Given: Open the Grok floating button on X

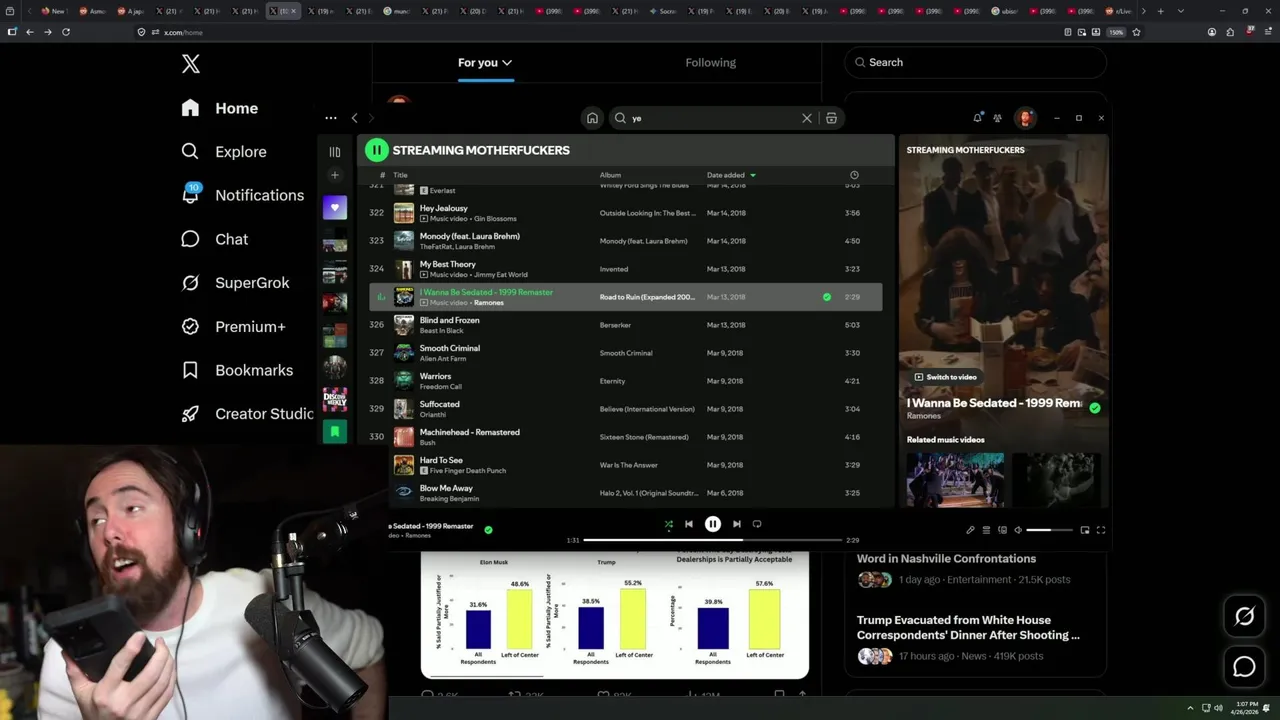Looking at the screenshot, I should point(1244,617).
